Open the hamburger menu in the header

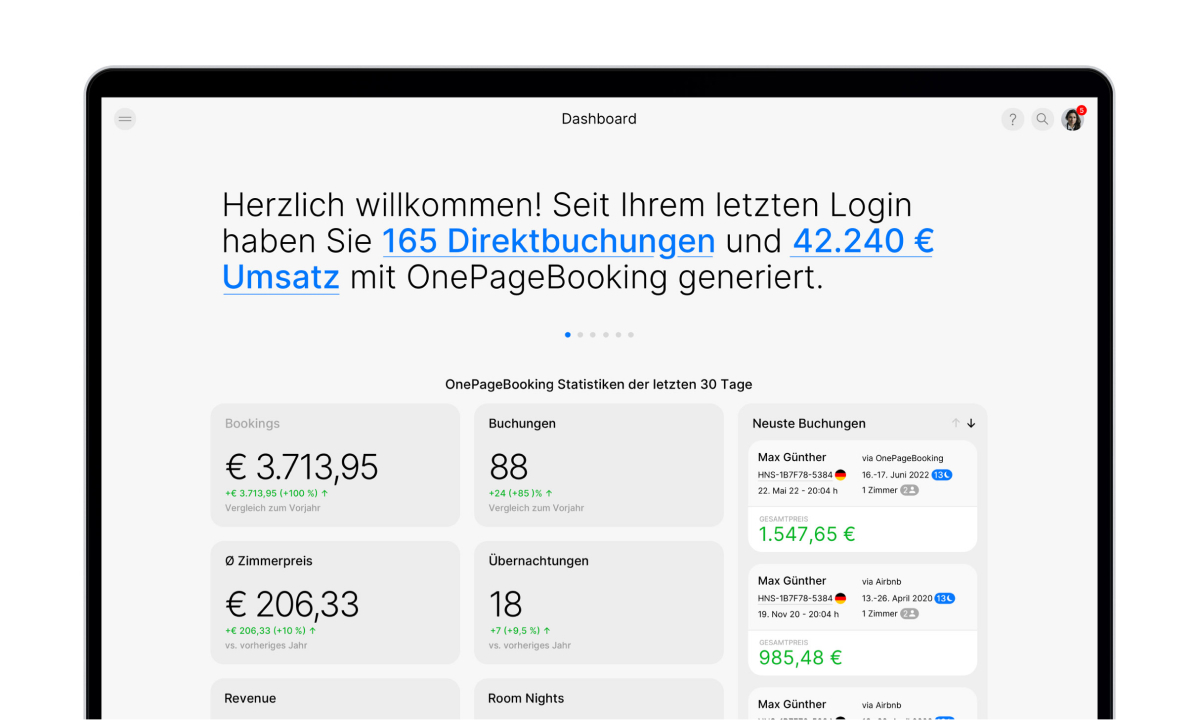click(125, 119)
